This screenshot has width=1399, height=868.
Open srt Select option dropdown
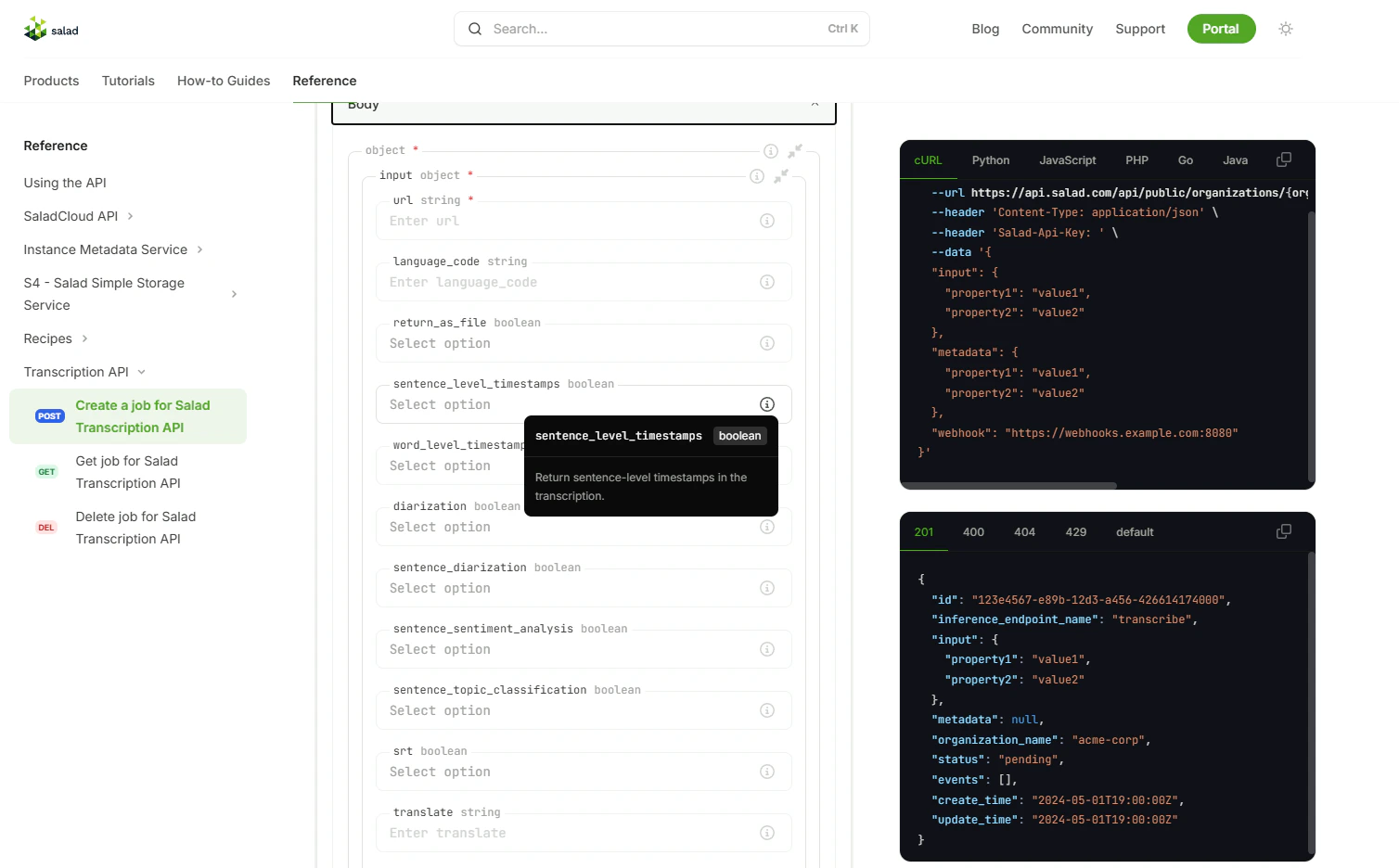click(584, 772)
